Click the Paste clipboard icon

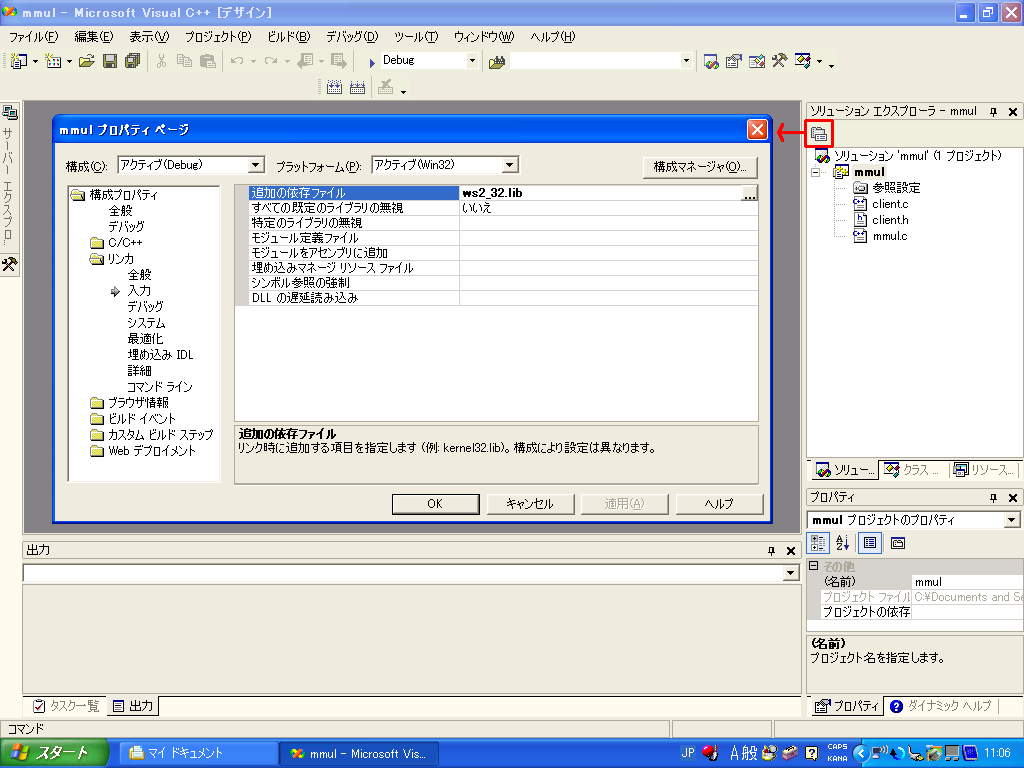(208, 61)
